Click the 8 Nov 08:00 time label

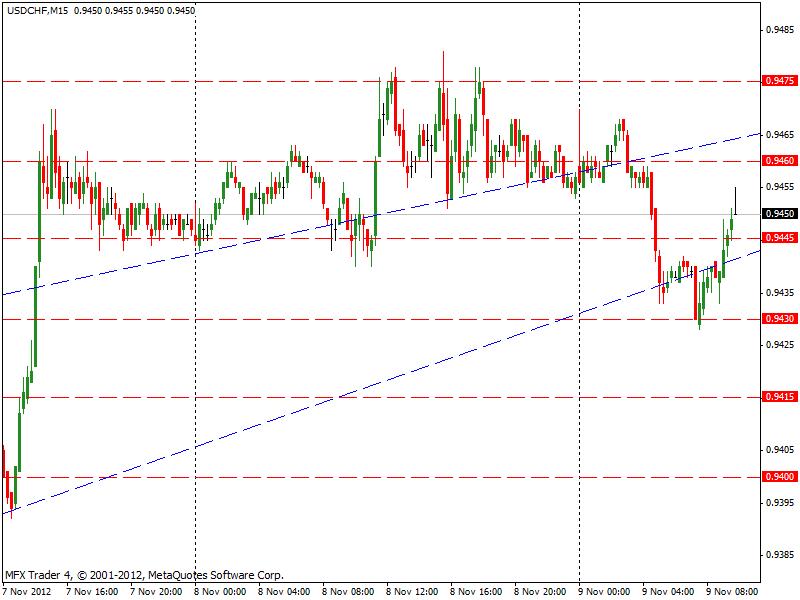[348, 592]
